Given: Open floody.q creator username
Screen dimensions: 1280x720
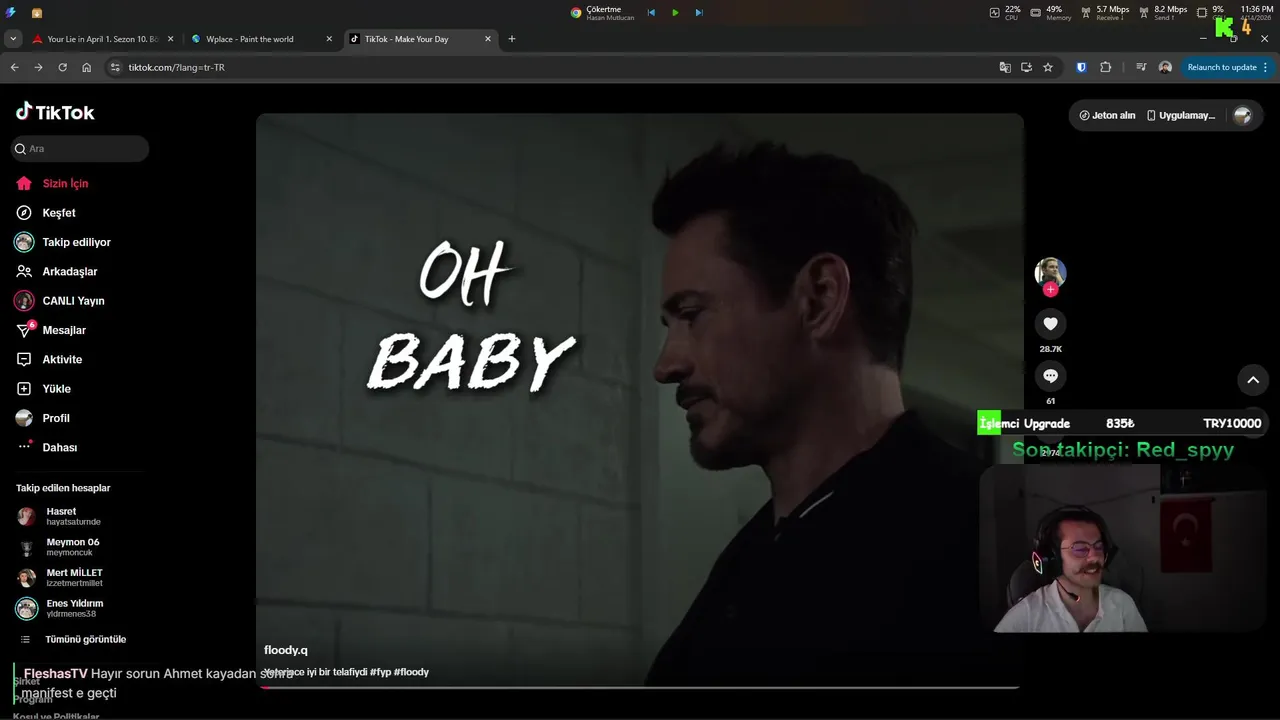Looking at the screenshot, I should [286, 650].
